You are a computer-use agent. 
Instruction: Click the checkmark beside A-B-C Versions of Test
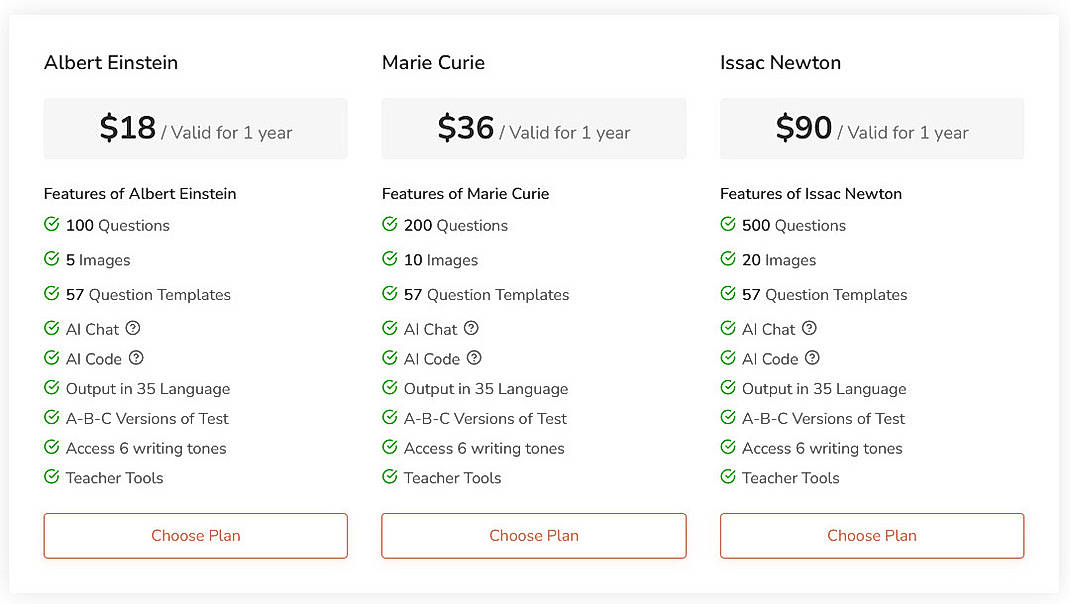51,418
